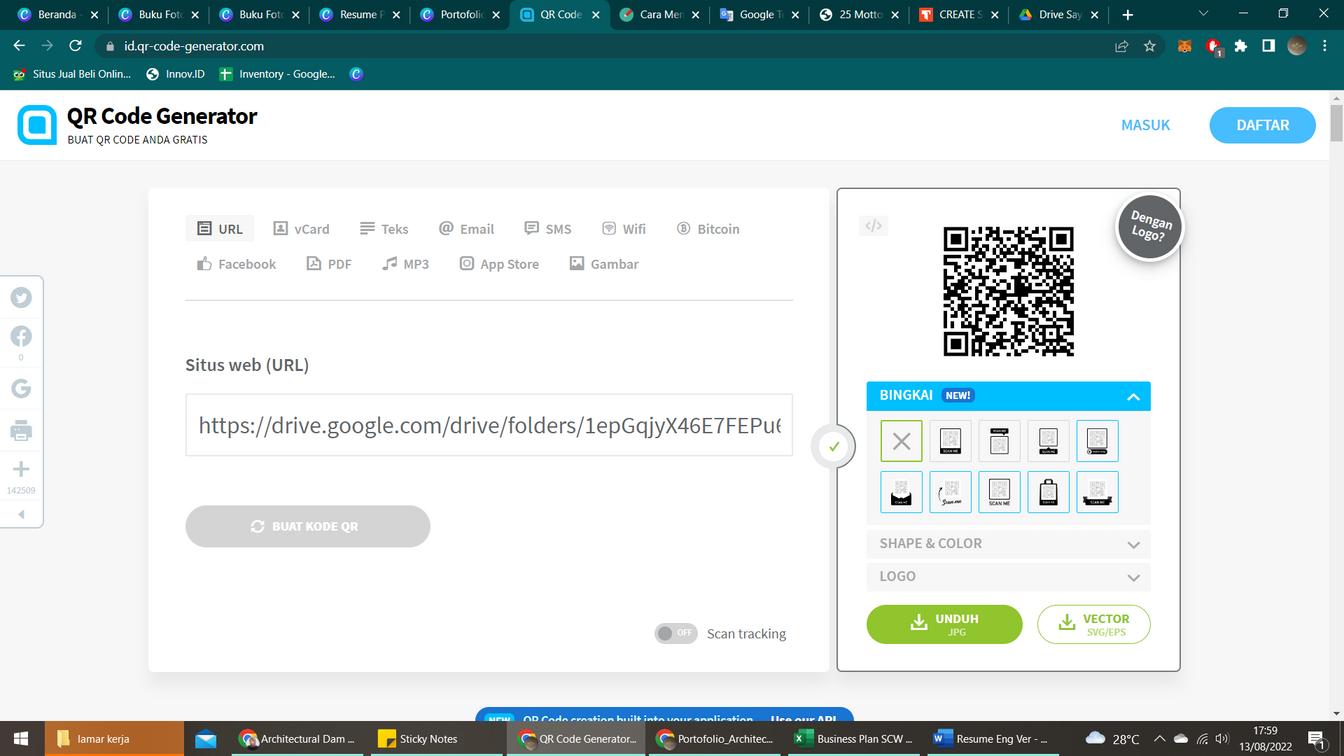Click the MetaMask fox extension icon
The width and height of the screenshot is (1344, 756).
[x=1185, y=46]
